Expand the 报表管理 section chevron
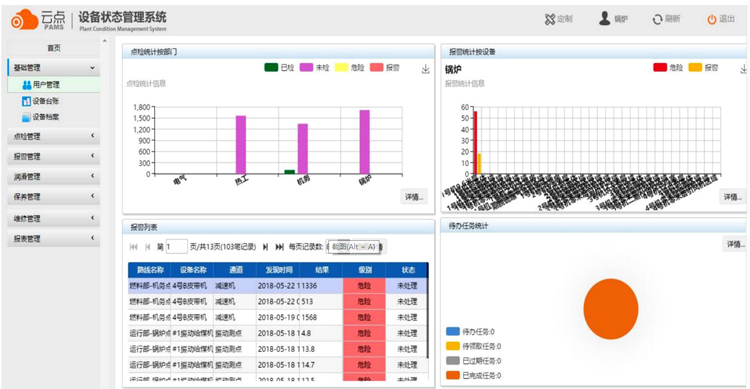750x389 pixels. 93,238
